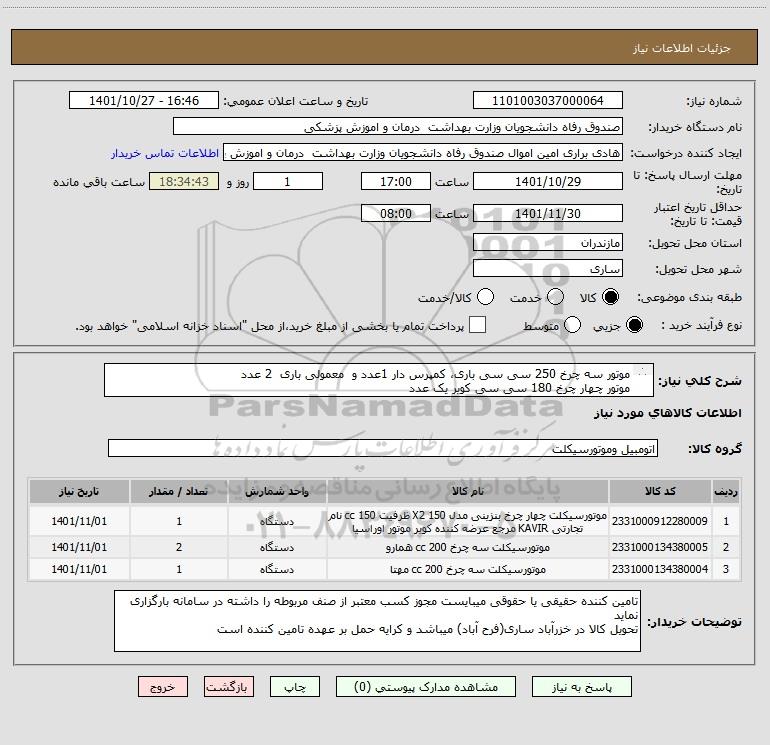The height and width of the screenshot is (745, 770).
Task: Click the need number field 1101003037000064
Action: click(x=548, y=101)
